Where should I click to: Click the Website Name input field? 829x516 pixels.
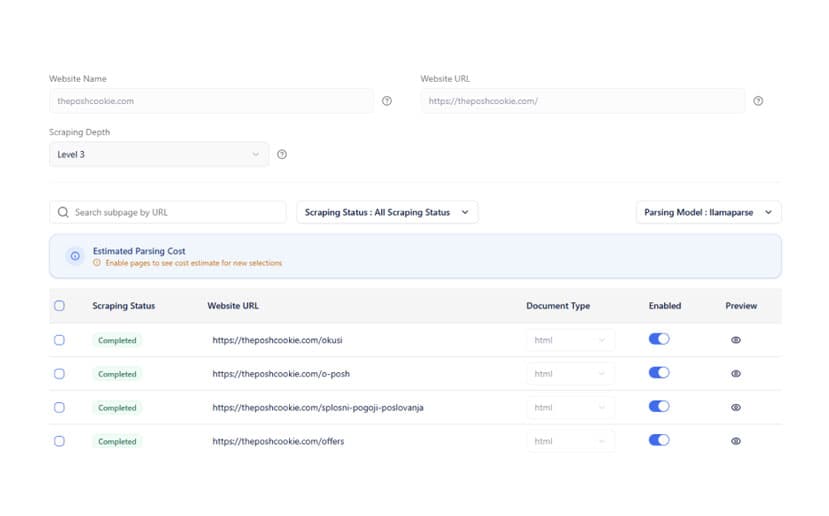(x=211, y=101)
